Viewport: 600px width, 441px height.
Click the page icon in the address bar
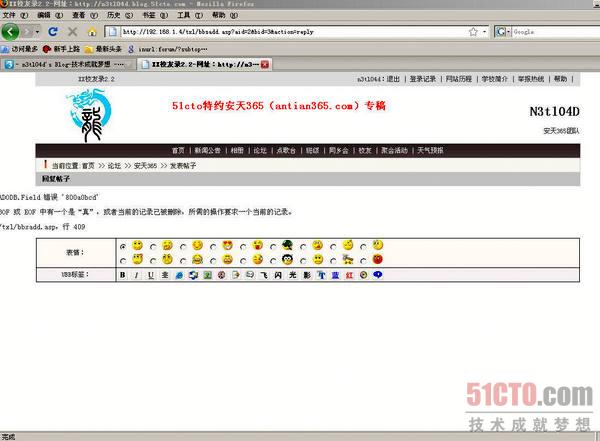(x=112, y=32)
